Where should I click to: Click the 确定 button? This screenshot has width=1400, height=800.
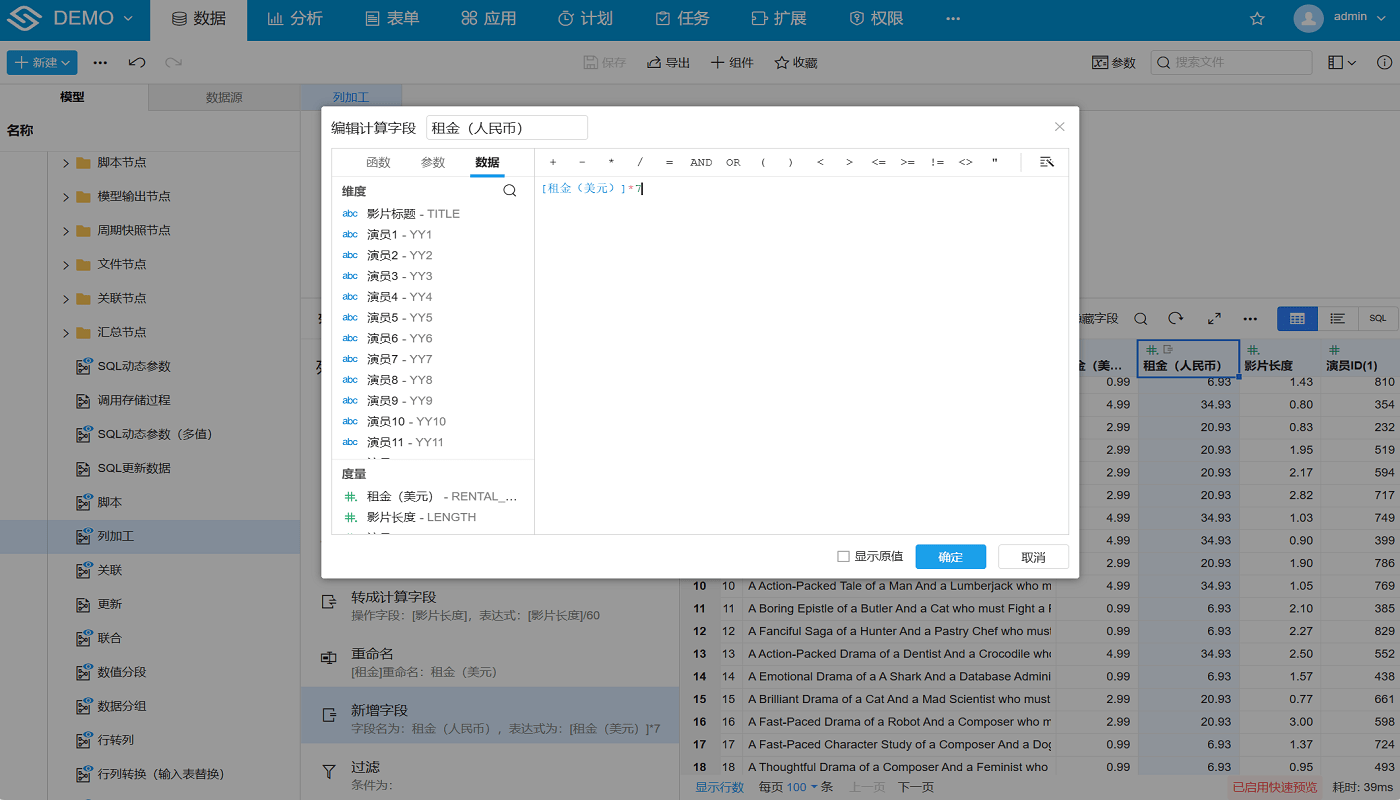[950, 557]
